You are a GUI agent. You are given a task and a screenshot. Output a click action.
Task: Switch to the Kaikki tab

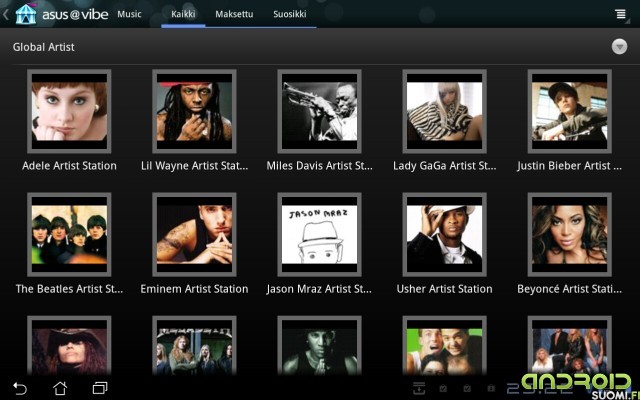[183, 14]
